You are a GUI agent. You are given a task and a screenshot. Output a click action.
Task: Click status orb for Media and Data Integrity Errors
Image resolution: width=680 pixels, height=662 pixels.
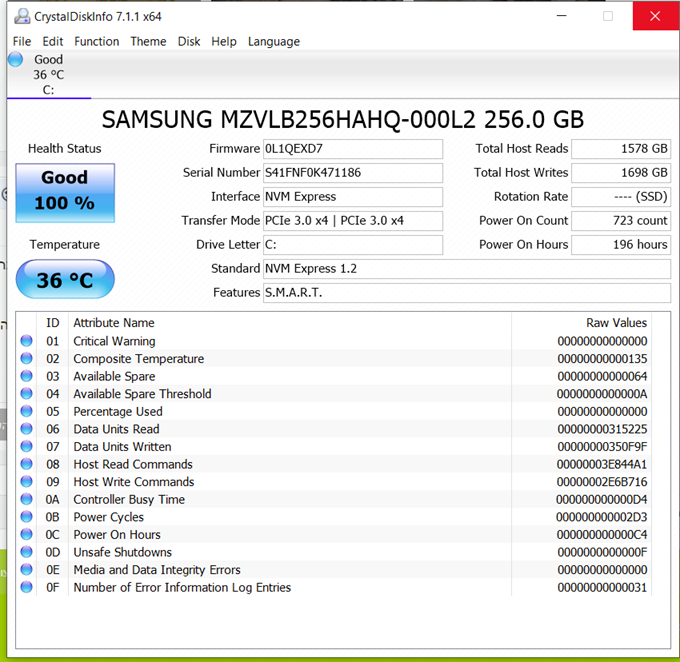point(26,570)
